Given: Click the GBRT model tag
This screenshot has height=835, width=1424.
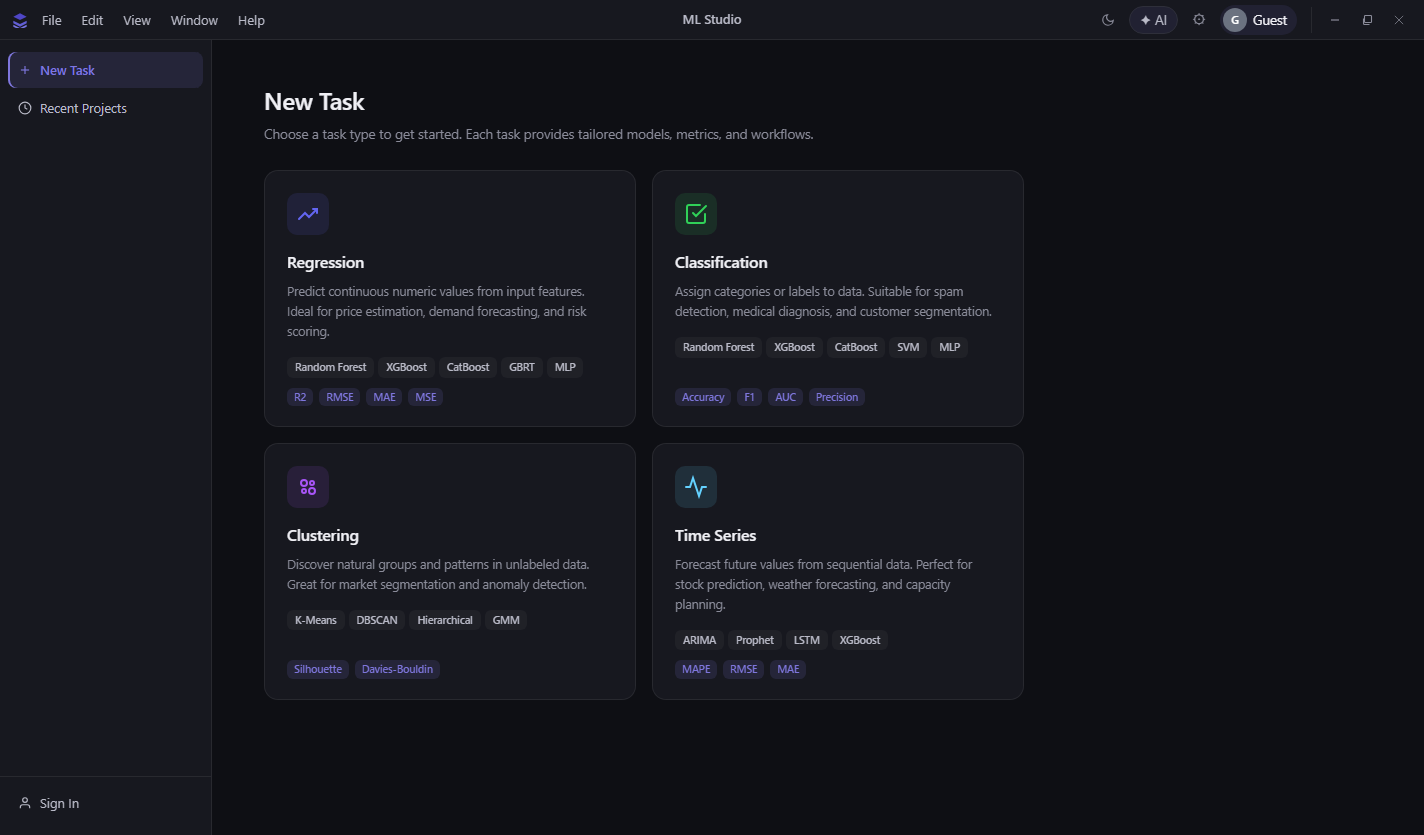Looking at the screenshot, I should tap(522, 367).
